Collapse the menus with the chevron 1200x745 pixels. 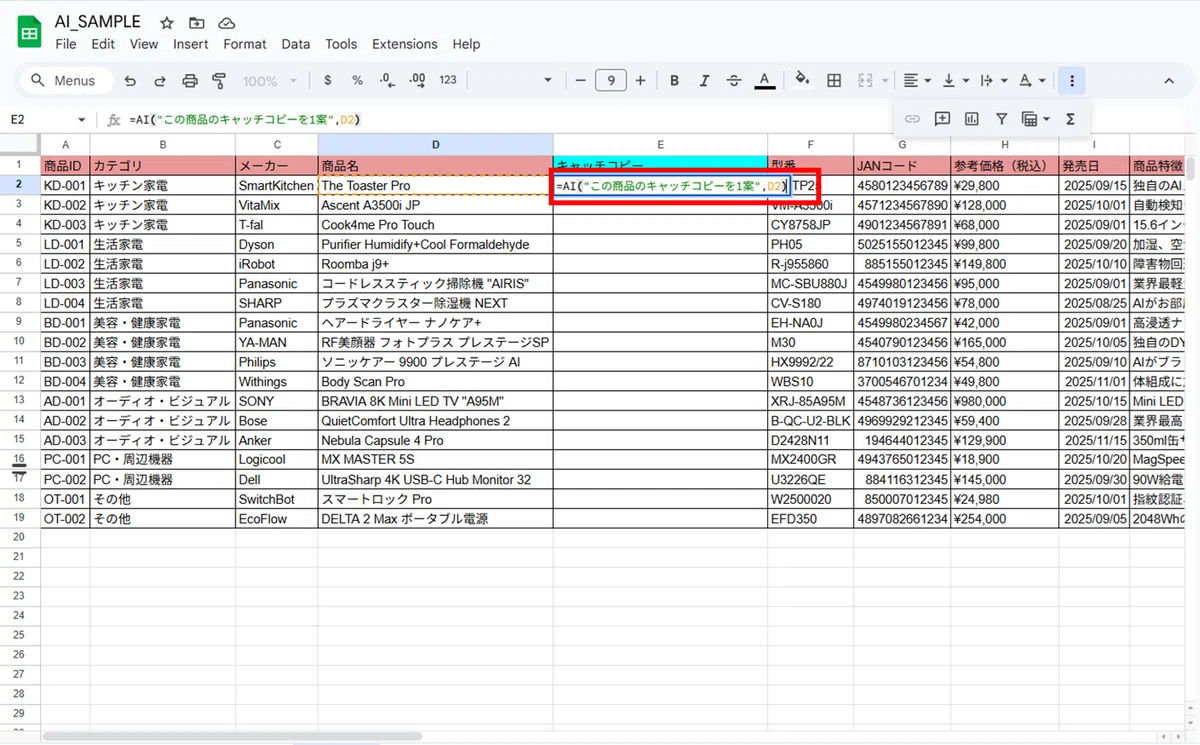pyautogui.click(x=1169, y=81)
